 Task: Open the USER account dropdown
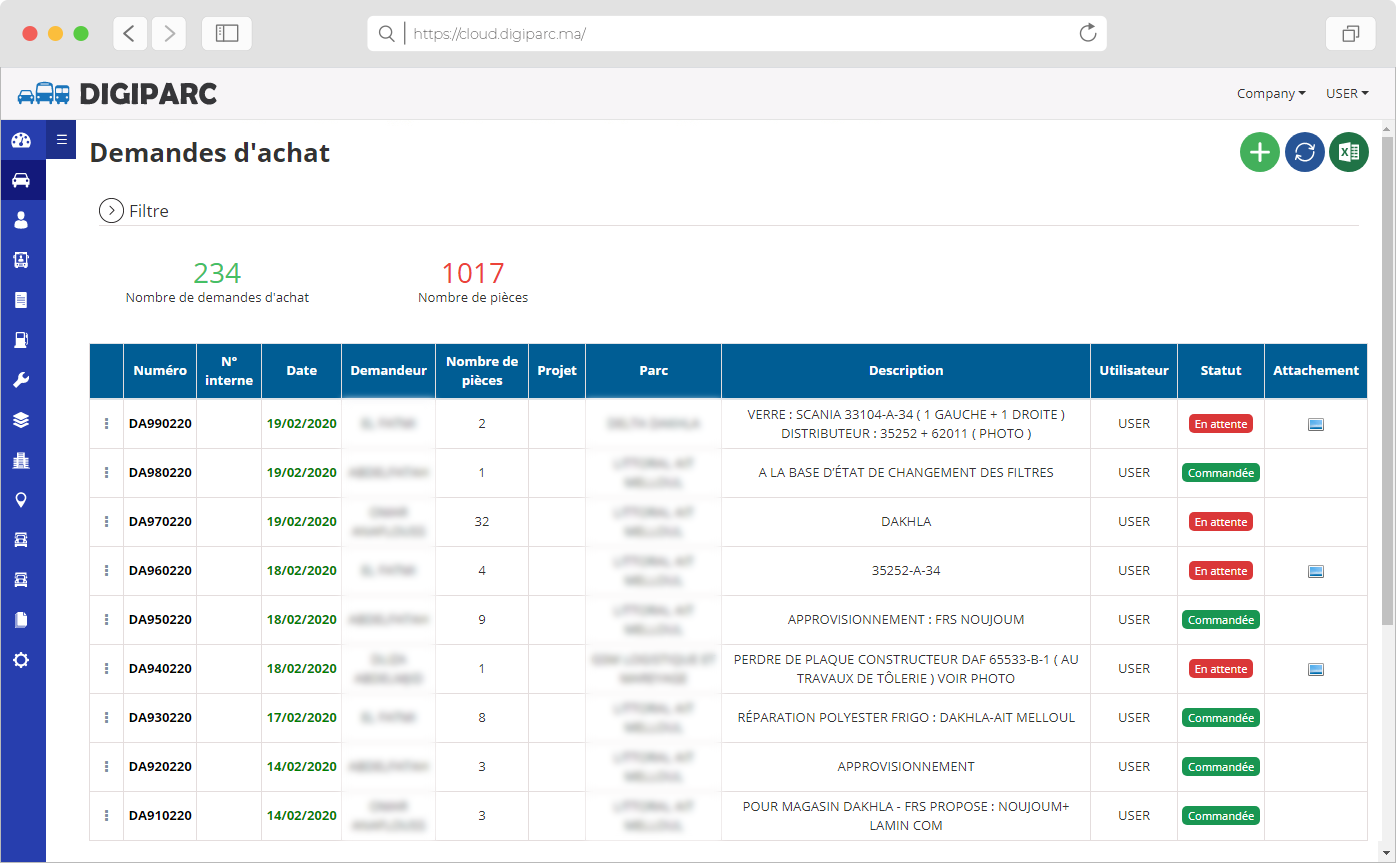[1346, 94]
